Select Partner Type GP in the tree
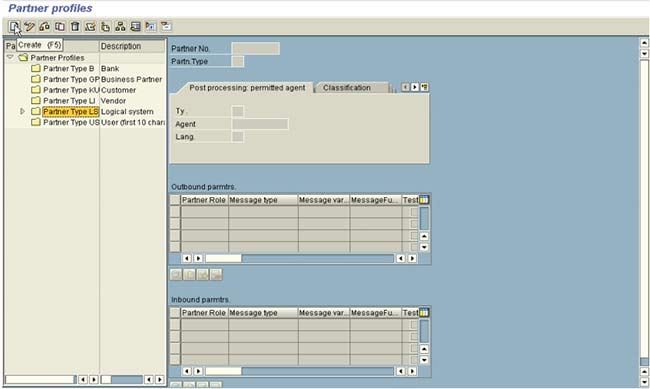Screen dimensions: 650x389 tap(71, 79)
